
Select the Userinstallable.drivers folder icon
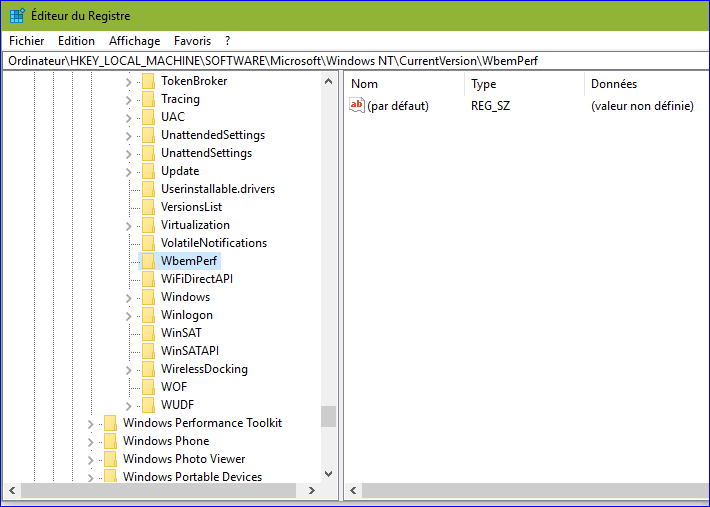[148, 189]
